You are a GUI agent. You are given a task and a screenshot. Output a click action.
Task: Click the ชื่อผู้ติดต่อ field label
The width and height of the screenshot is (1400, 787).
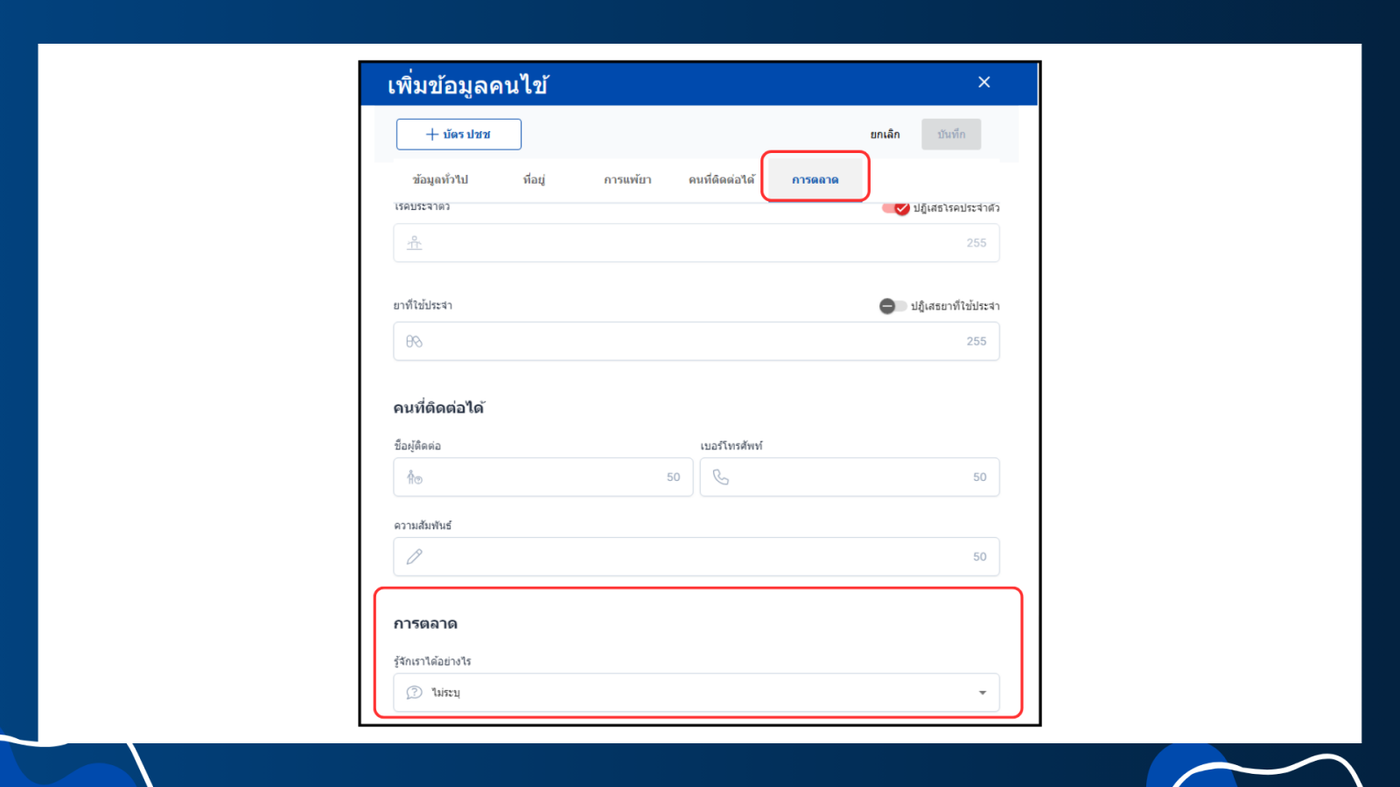click(417, 446)
